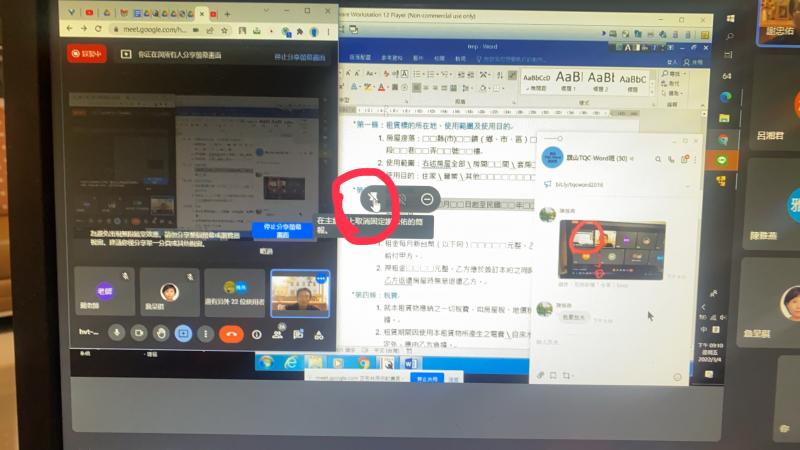The image size is (800, 450).
Task: Apply the Normal no-spacing Word style
Action: (537, 81)
